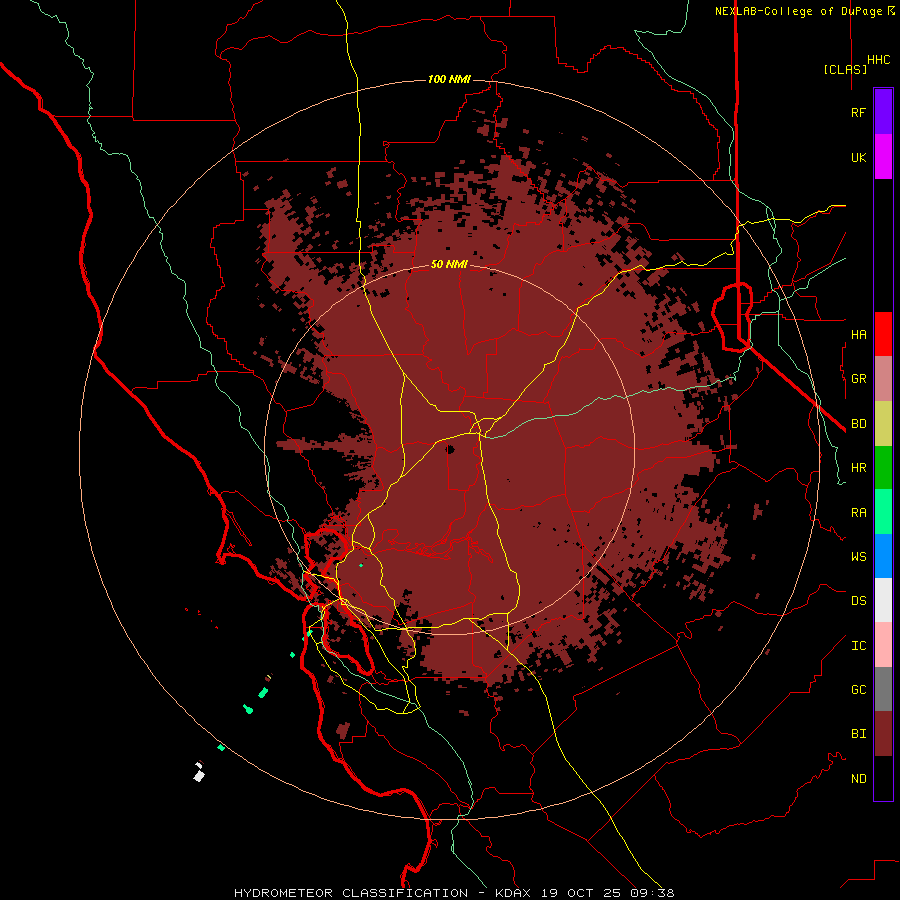
Task: Click the IC light pink legend swatch
Action: (883, 645)
